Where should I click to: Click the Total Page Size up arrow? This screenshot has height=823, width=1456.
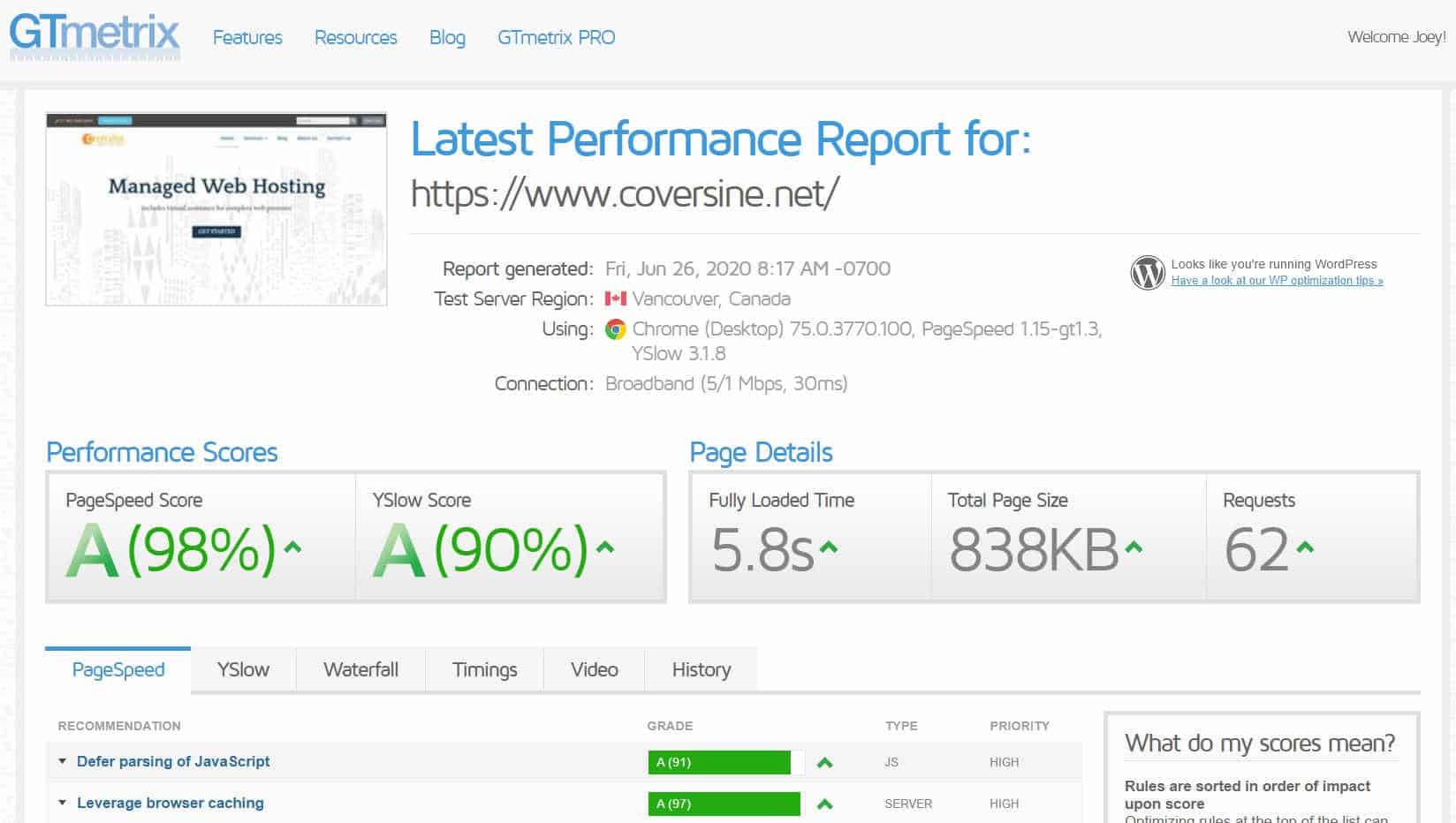pyautogui.click(x=1134, y=547)
